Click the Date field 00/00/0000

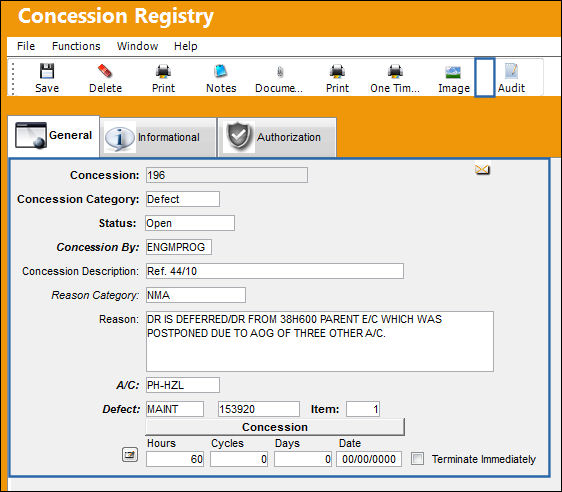click(369, 459)
